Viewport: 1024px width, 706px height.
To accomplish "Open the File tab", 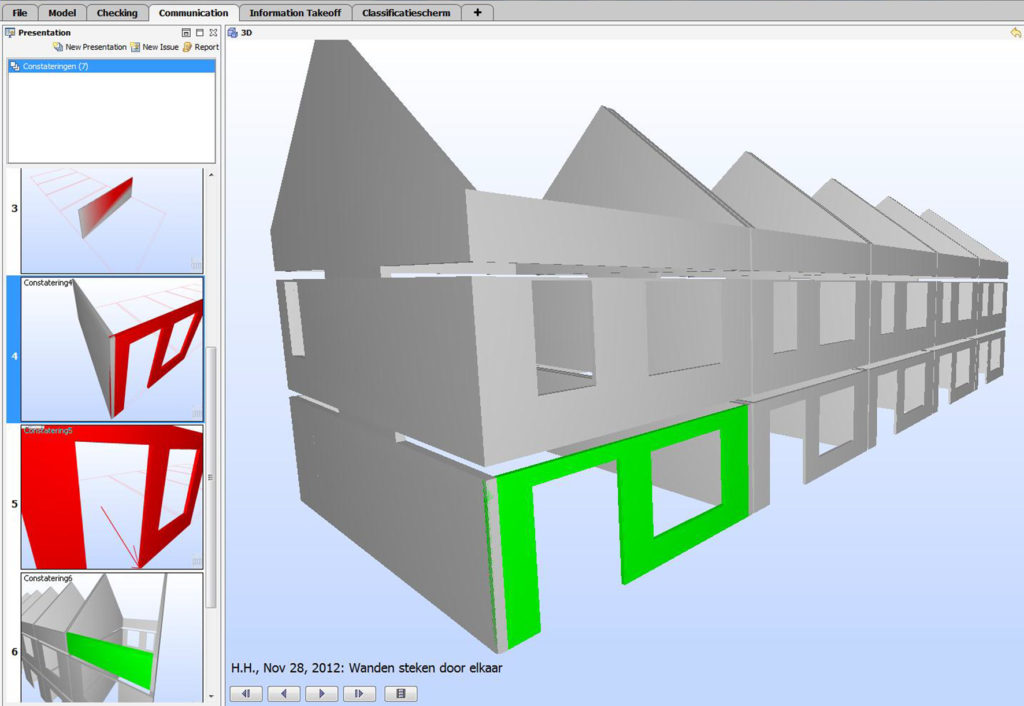I will coord(20,12).
